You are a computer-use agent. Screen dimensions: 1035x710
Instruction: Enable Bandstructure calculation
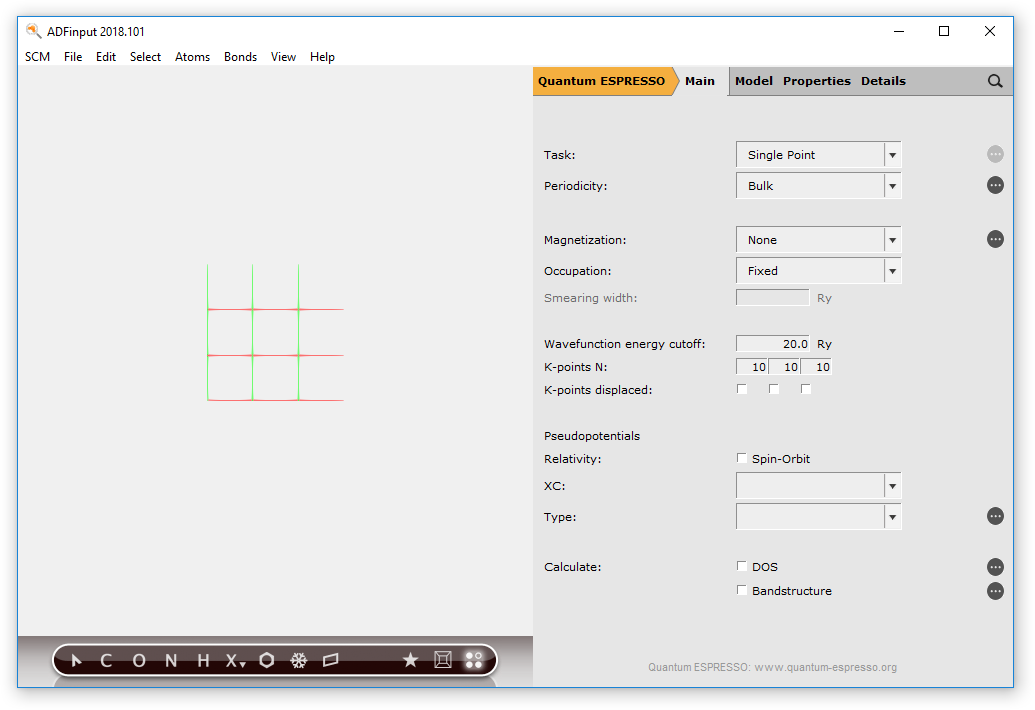(x=742, y=590)
